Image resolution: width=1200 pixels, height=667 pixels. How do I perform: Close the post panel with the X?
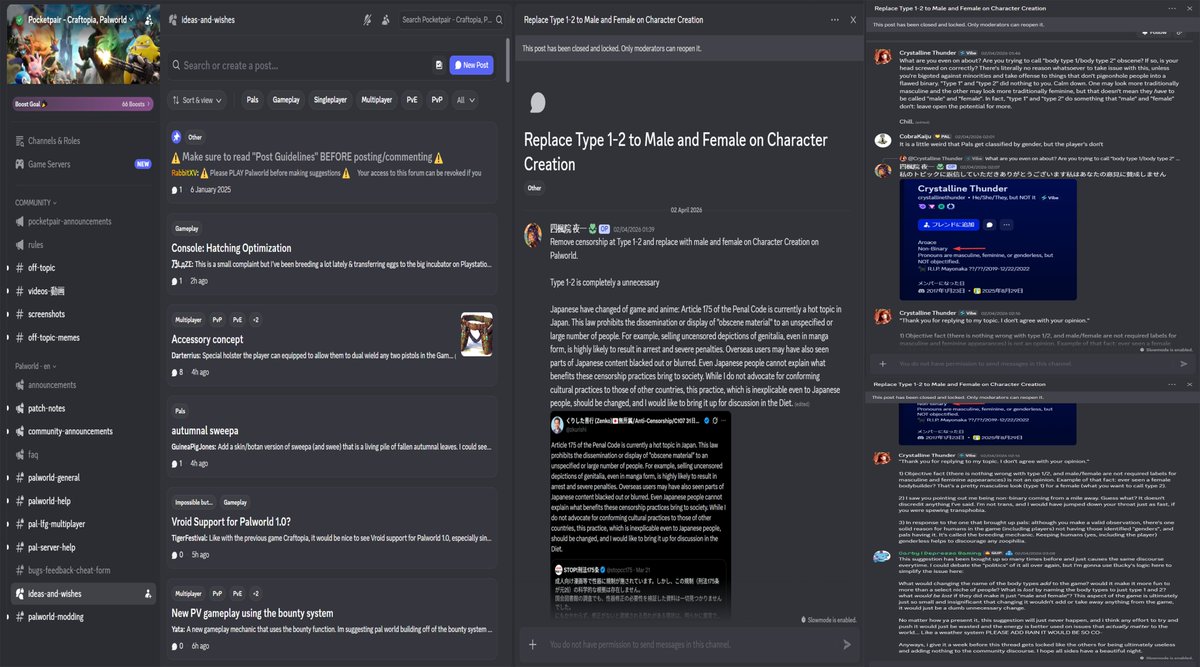point(853,19)
